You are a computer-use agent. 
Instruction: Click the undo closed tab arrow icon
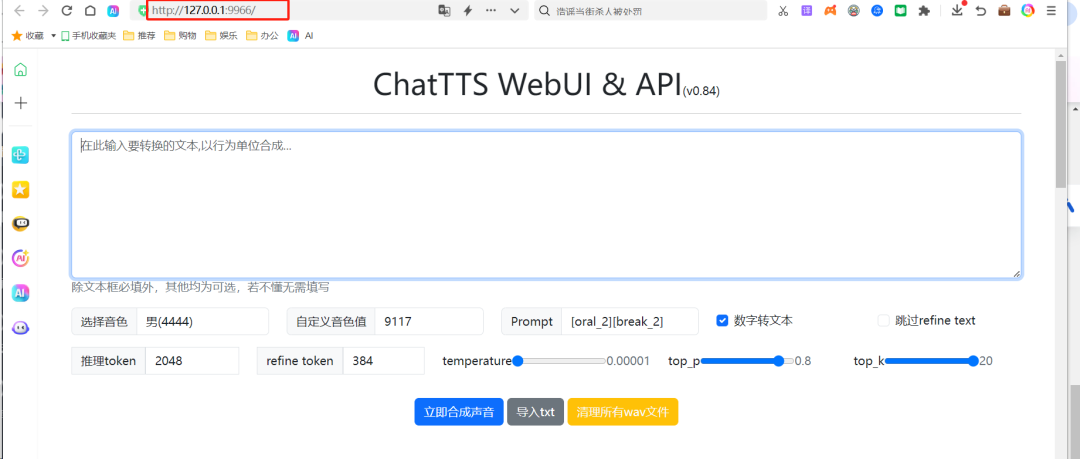tap(981, 10)
